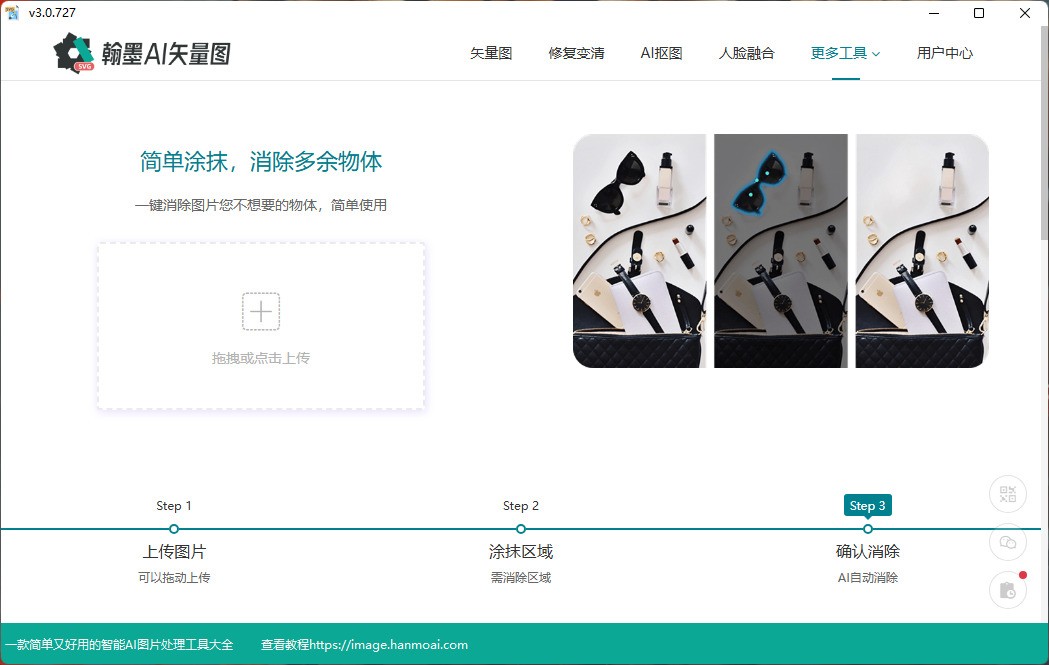Click 矢量图 in the navigation bar
This screenshot has width=1049, height=665.
pyautogui.click(x=490, y=53)
